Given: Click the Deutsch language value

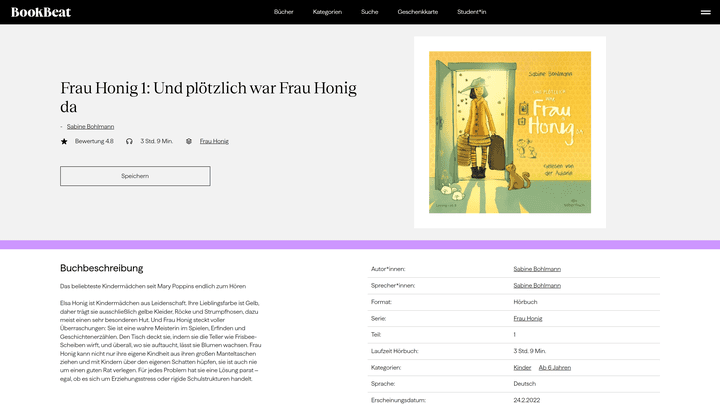Looking at the screenshot, I should tap(524, 383).
